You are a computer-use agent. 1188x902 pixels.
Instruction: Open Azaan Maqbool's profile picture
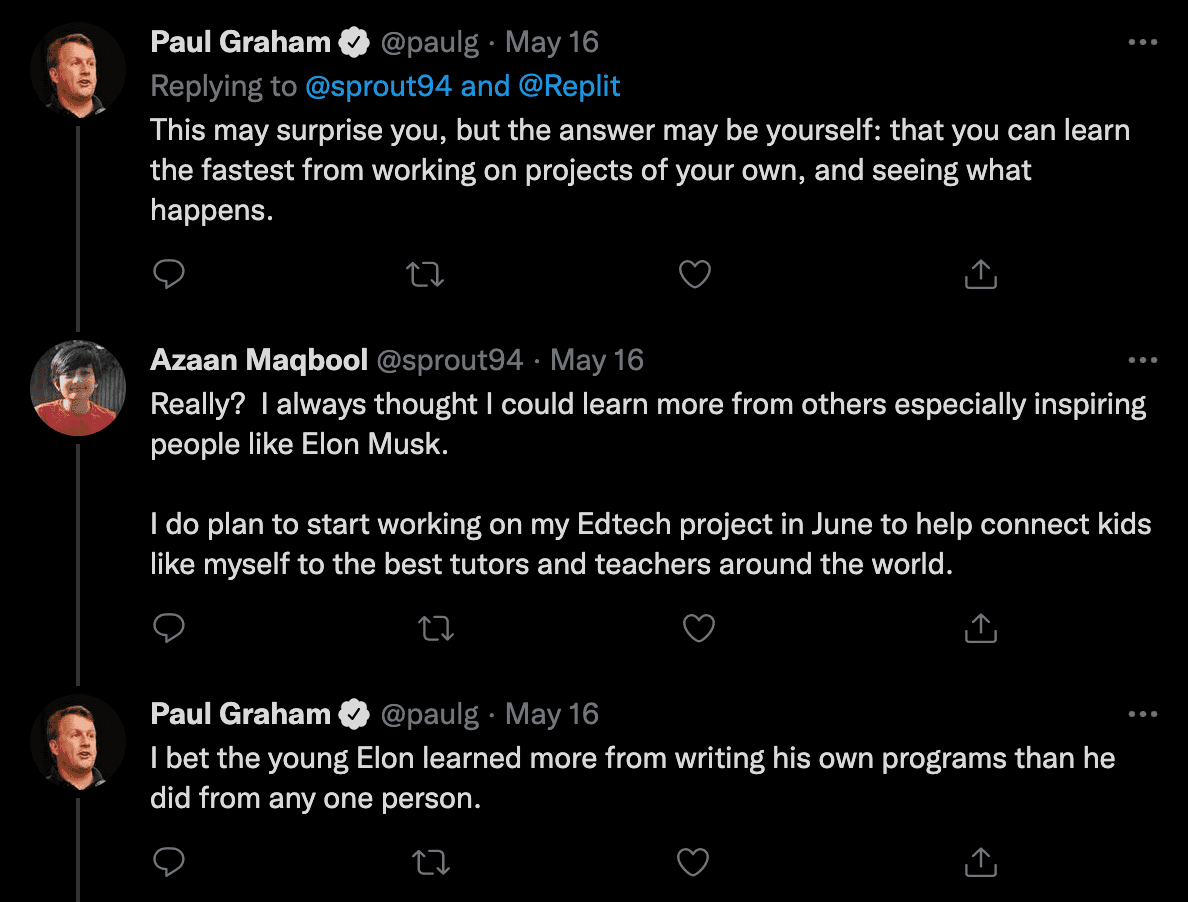click(78, 388)
